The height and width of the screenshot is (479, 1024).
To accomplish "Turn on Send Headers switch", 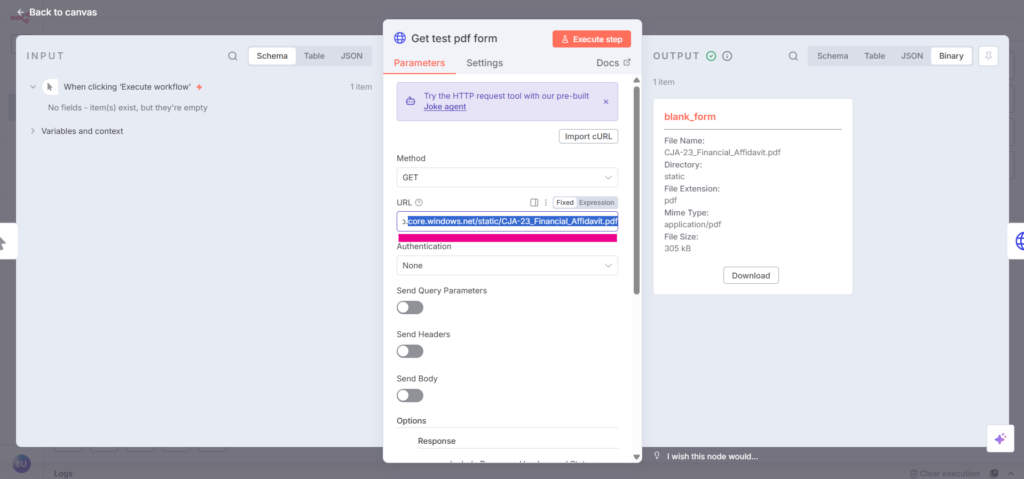I will coord(410,351).
